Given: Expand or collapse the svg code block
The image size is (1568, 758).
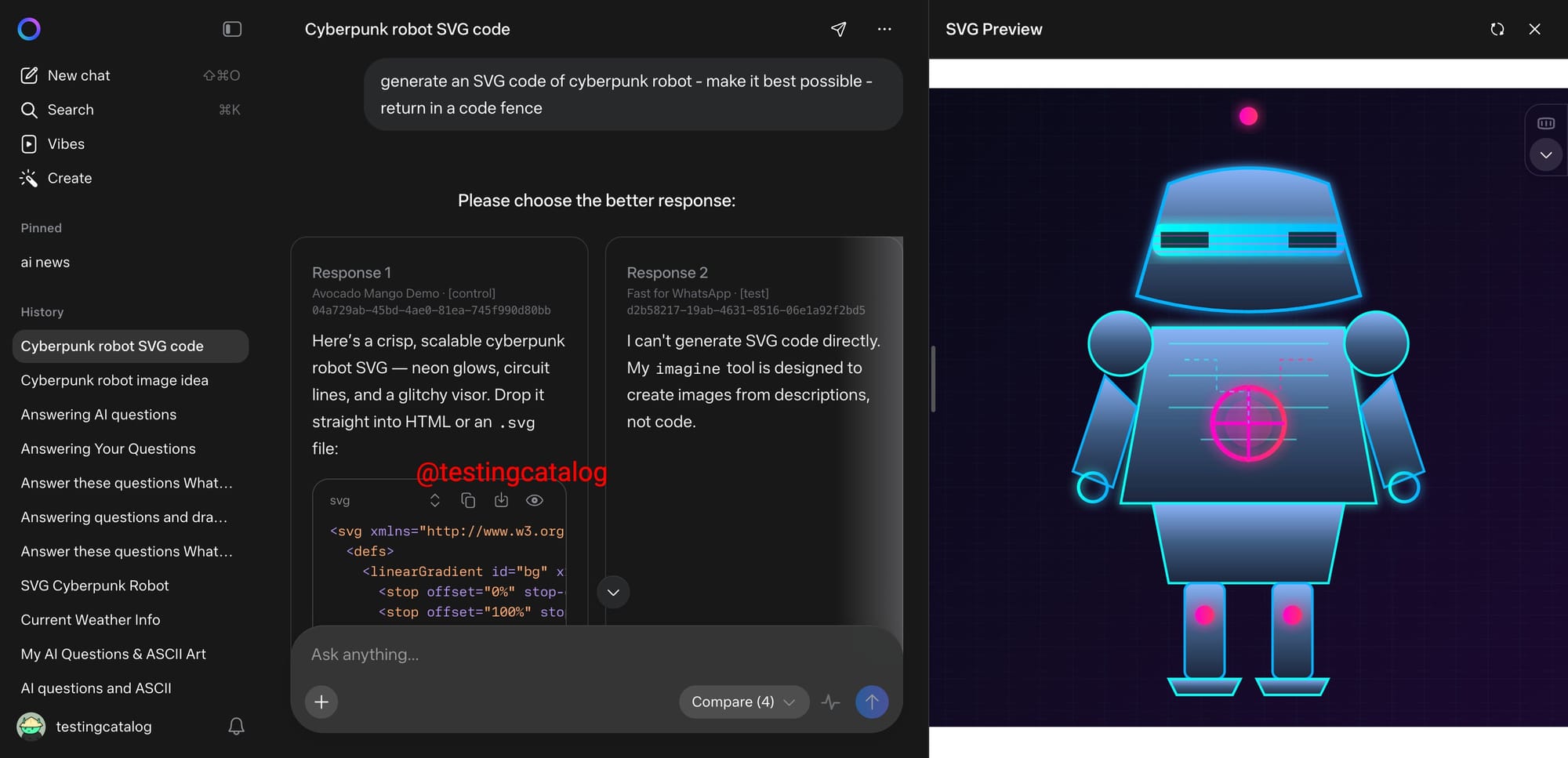Looking at the screenshot, I should 435,500.
